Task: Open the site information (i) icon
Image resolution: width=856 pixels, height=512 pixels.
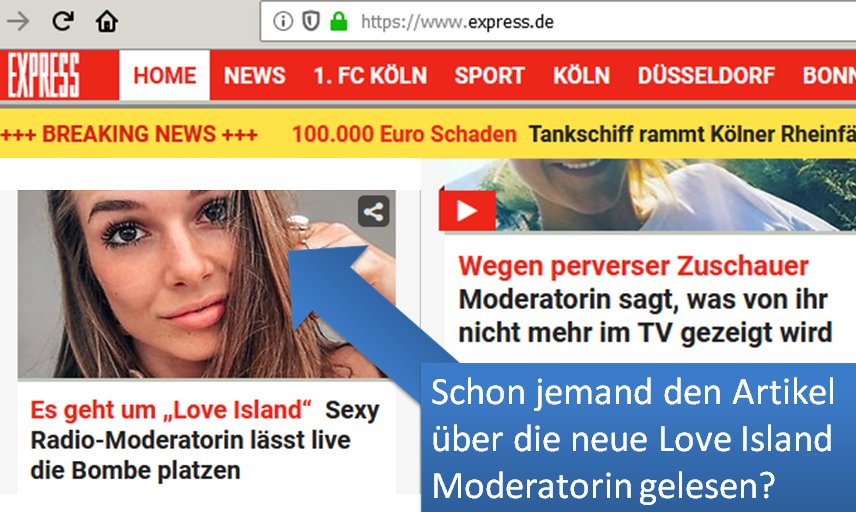Action: tap(283, 21)
